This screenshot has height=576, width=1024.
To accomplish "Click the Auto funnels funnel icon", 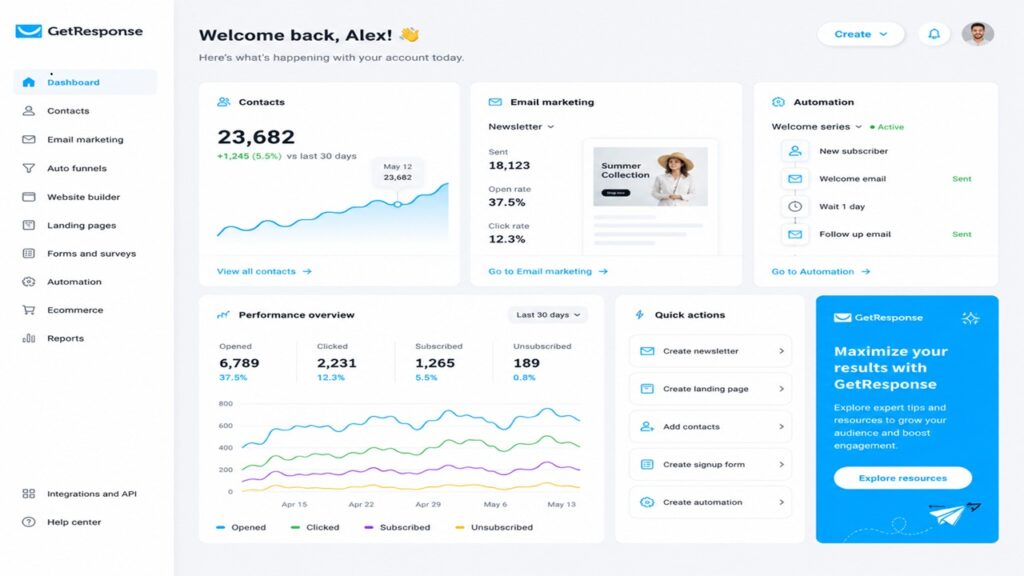I will [x=28, y=168].
